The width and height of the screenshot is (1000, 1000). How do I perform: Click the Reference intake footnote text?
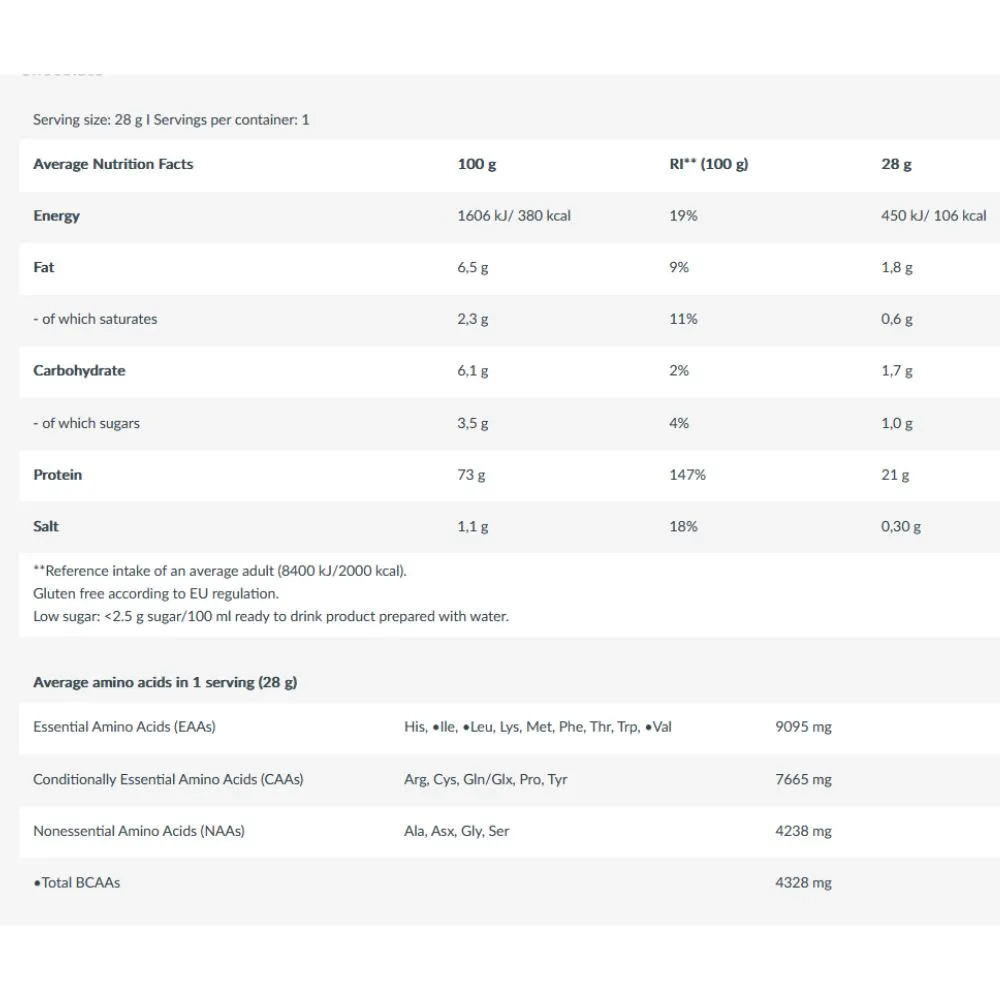(219, 571)
